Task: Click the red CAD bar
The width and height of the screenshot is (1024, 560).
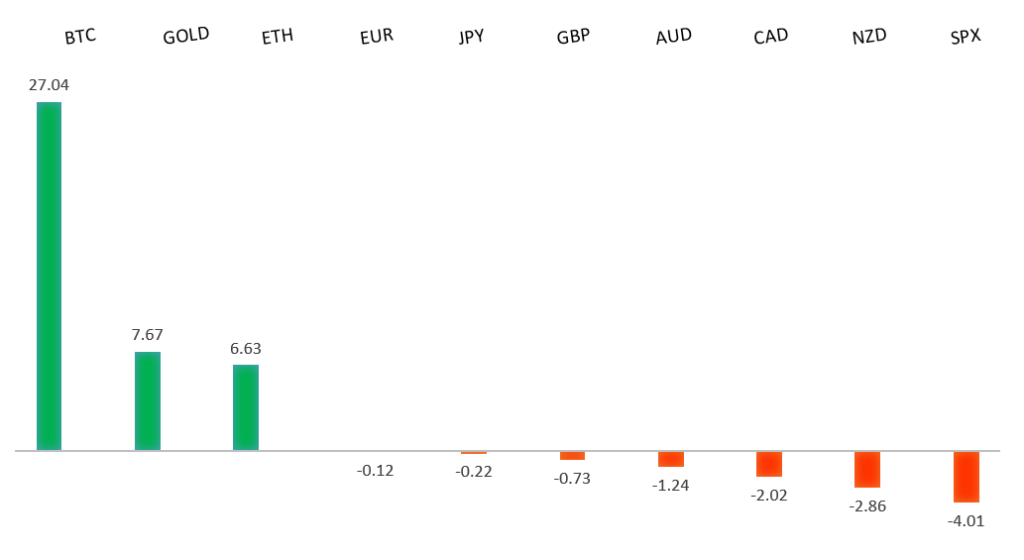Action: (x=769, y=463)
